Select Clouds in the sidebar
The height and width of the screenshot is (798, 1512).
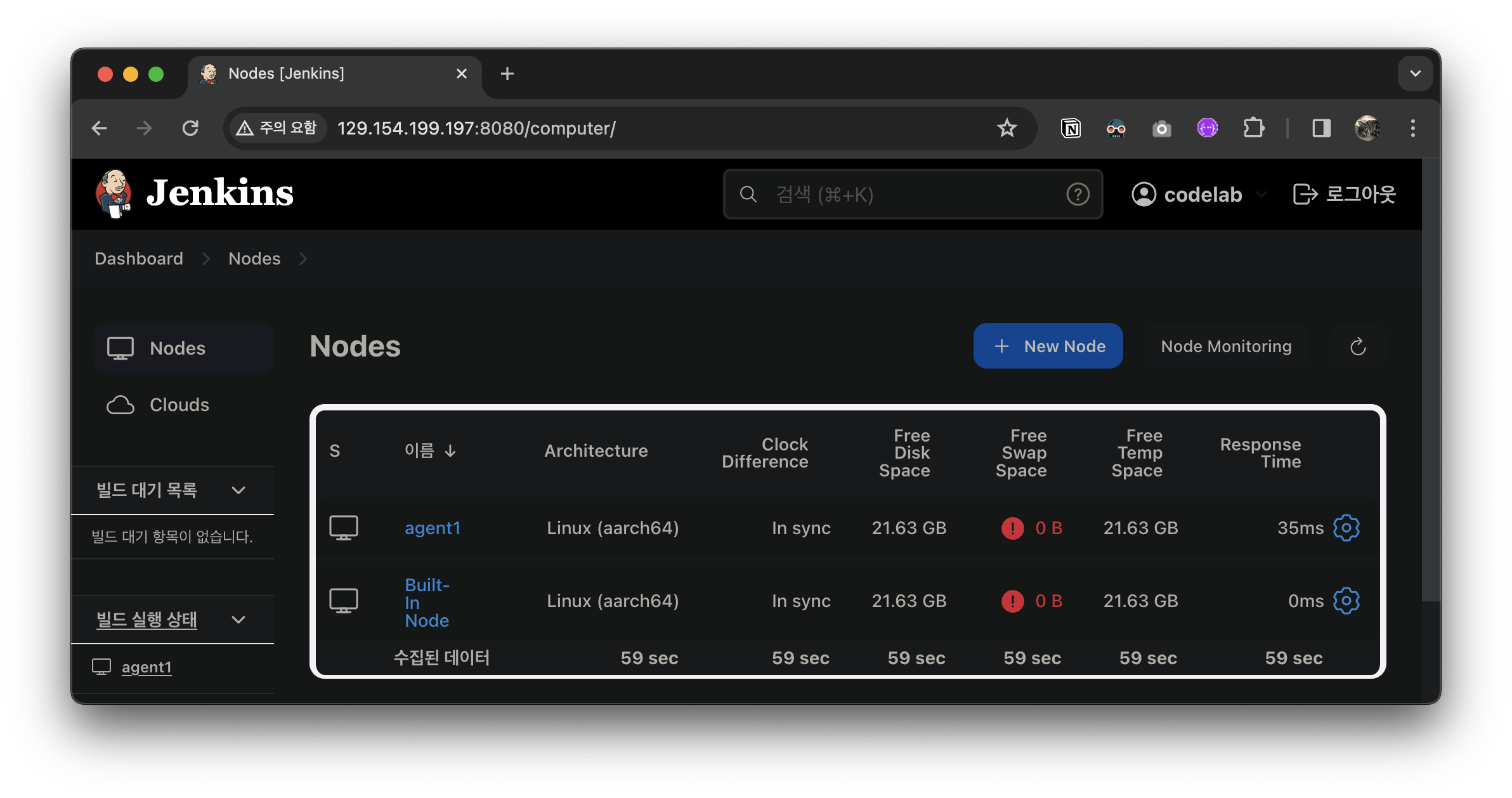click(x=179, y=405)
